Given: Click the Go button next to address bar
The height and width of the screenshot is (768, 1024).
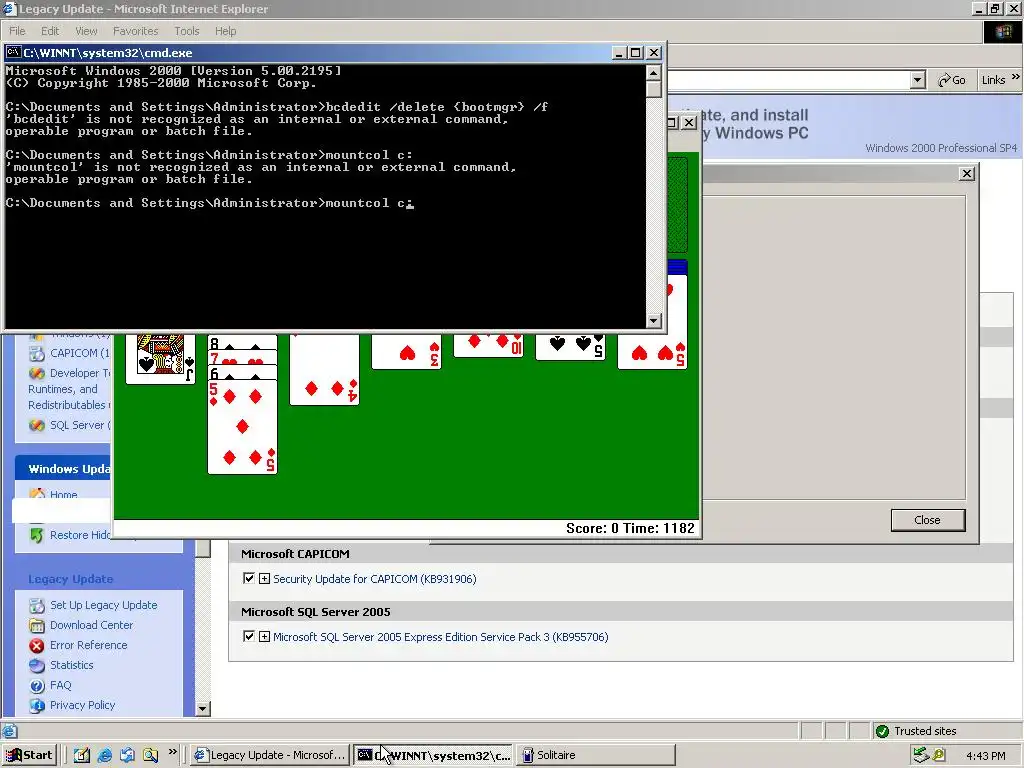Looking at the screenshot, I should coord(952,80).
